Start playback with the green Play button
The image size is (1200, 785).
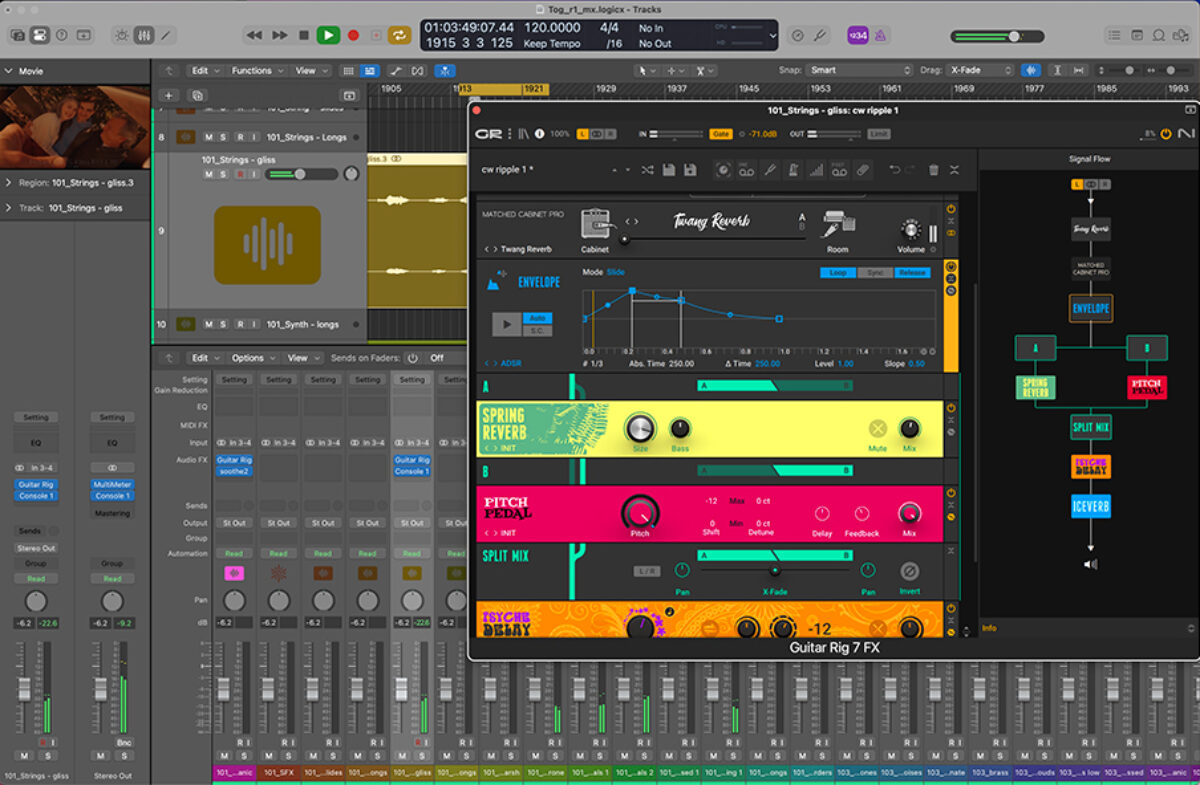328,35
